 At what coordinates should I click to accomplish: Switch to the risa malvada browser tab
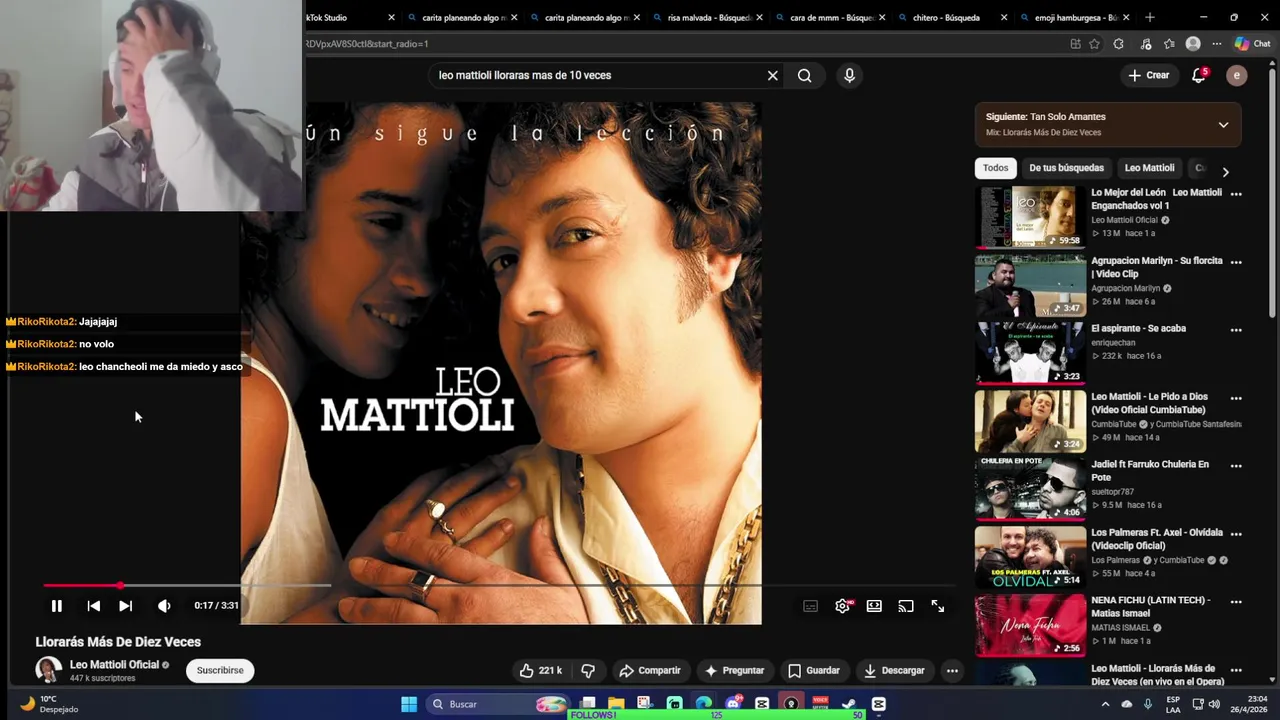706,17
